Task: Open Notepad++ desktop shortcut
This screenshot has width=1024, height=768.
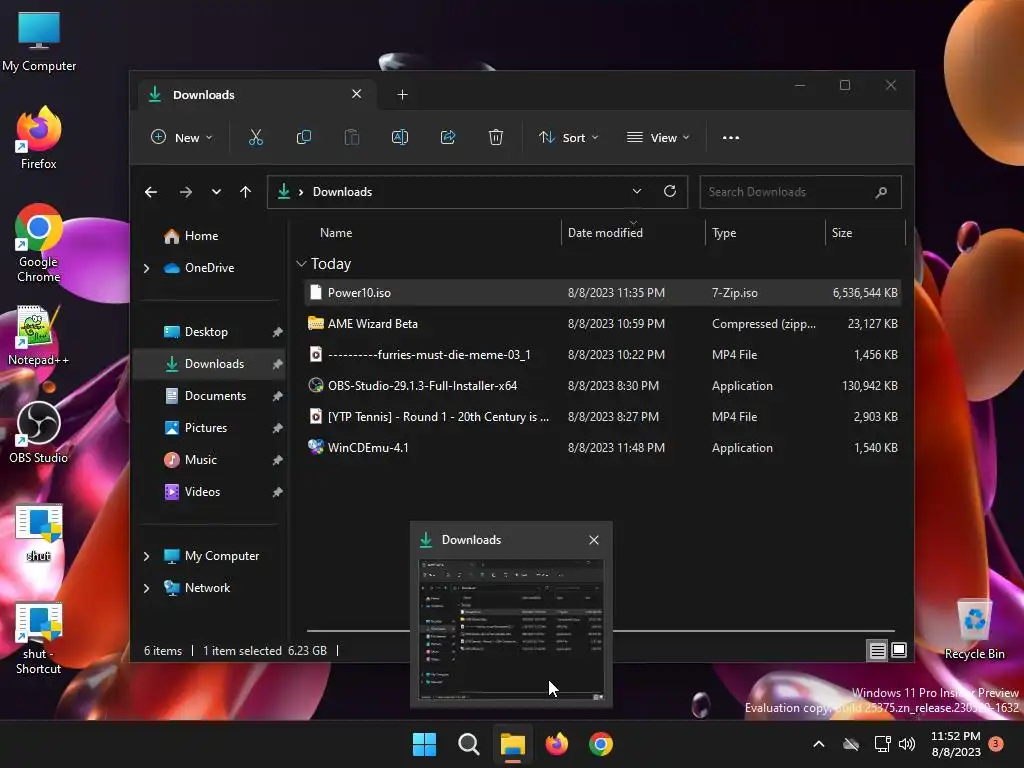Action: pyautogui.click(x=39, y=336)
